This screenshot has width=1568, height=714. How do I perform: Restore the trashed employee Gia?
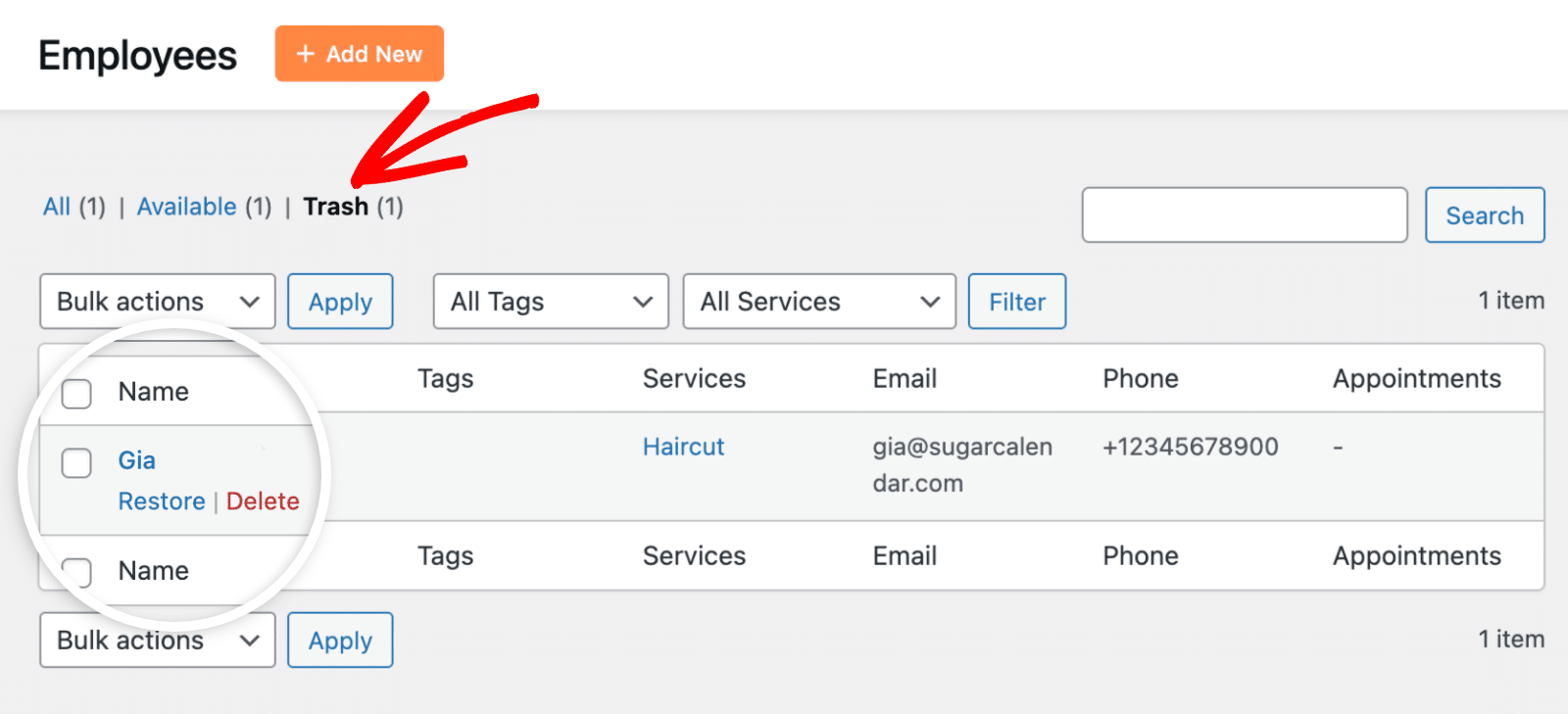pyautogui.click(x=162, y=501)
